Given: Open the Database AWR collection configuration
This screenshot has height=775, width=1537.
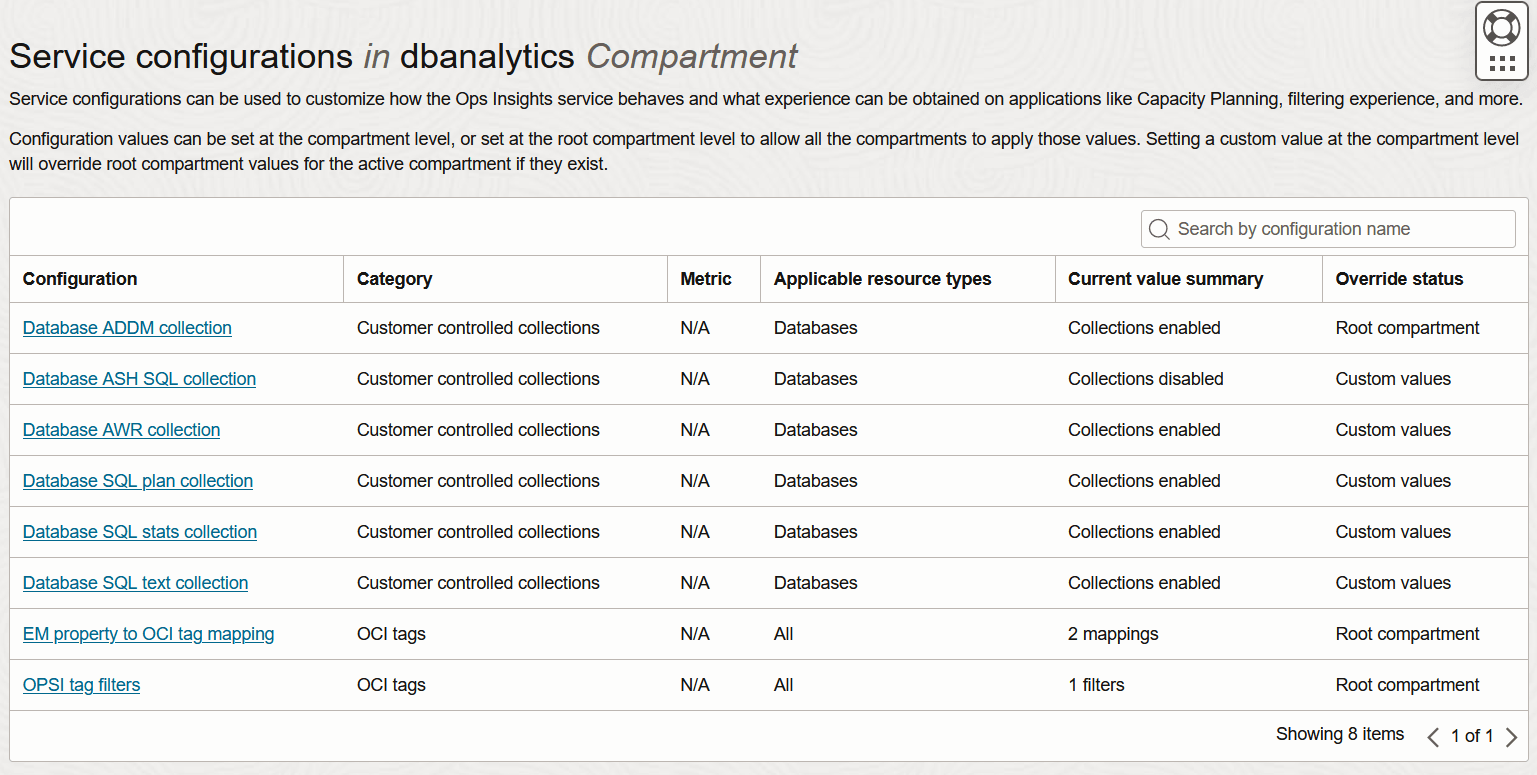Looking at the screenshot, I should (121, 430).
